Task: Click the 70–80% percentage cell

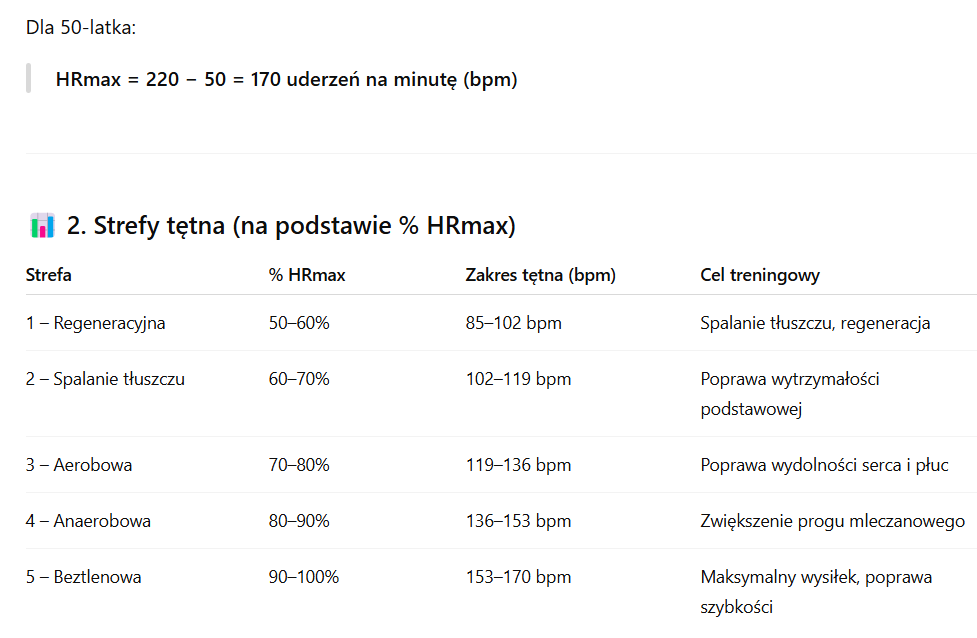Action: click(299, 465)
